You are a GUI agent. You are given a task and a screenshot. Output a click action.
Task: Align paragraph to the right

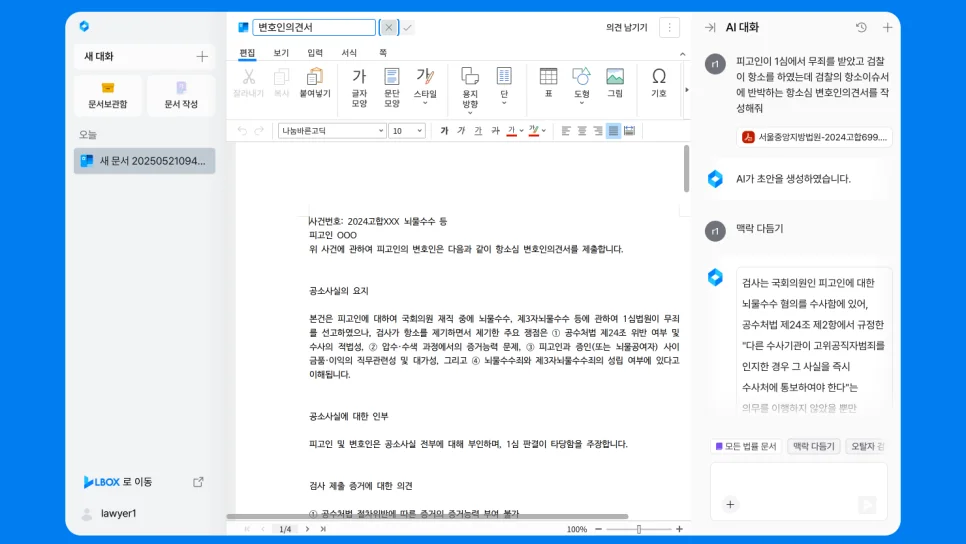click(598, 131)
